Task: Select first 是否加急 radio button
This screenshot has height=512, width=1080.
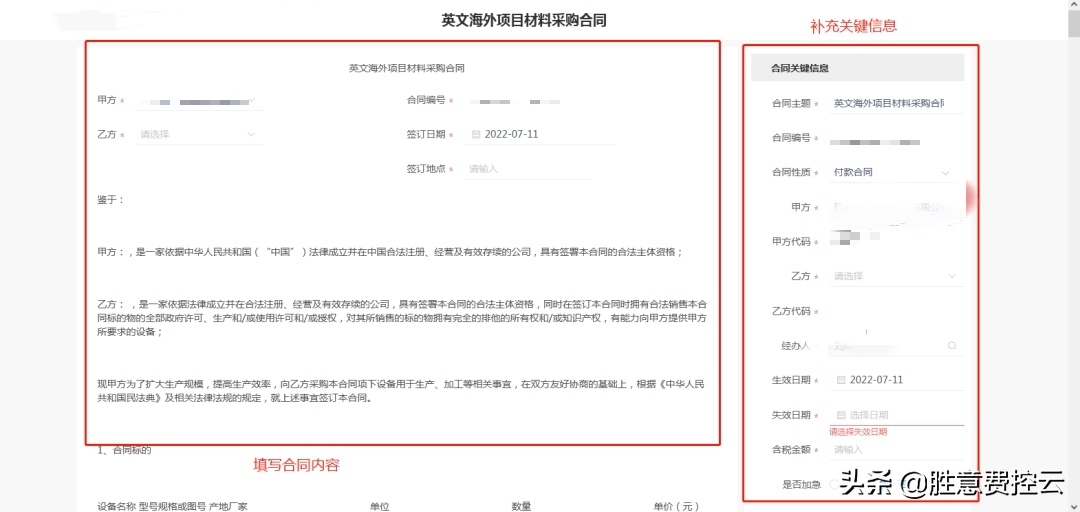Action: (x=833, y=484)
